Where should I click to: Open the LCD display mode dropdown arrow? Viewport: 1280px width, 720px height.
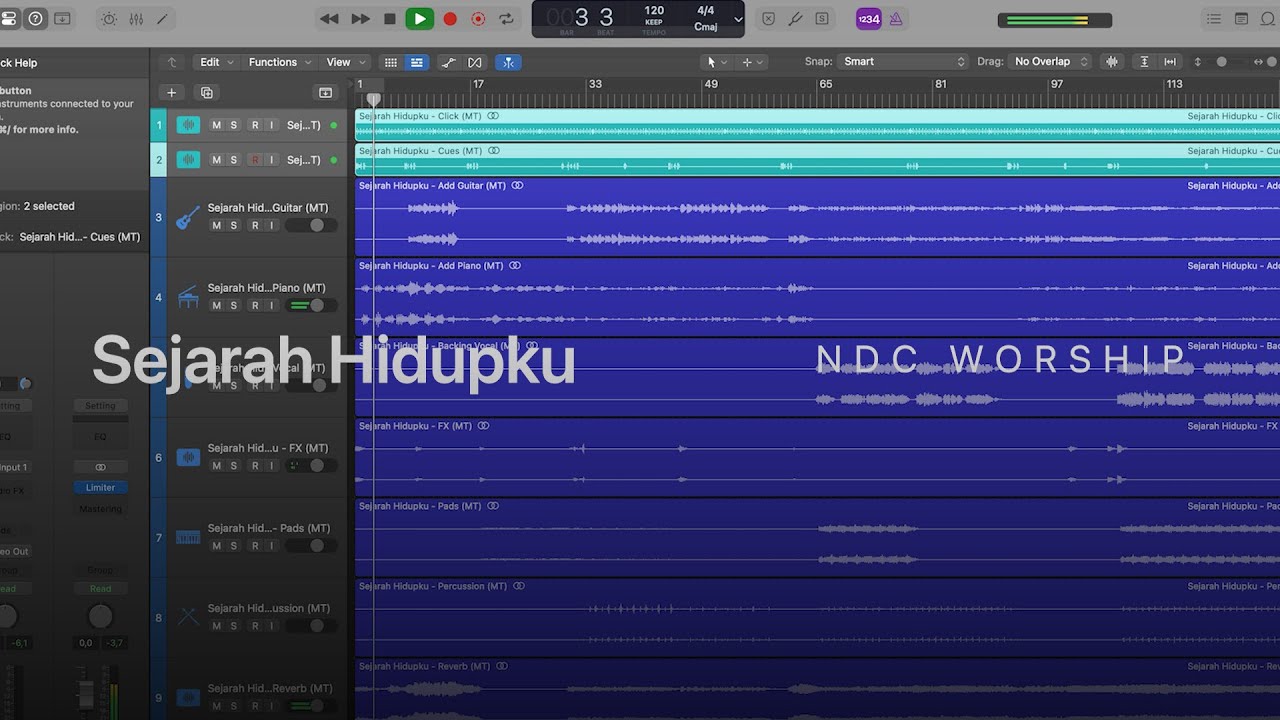[738, 19]
